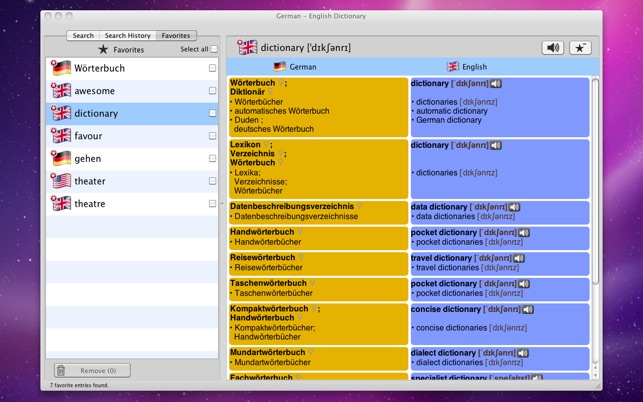
Task: Click the UK flag next to theatre
Action: [61, 203]
